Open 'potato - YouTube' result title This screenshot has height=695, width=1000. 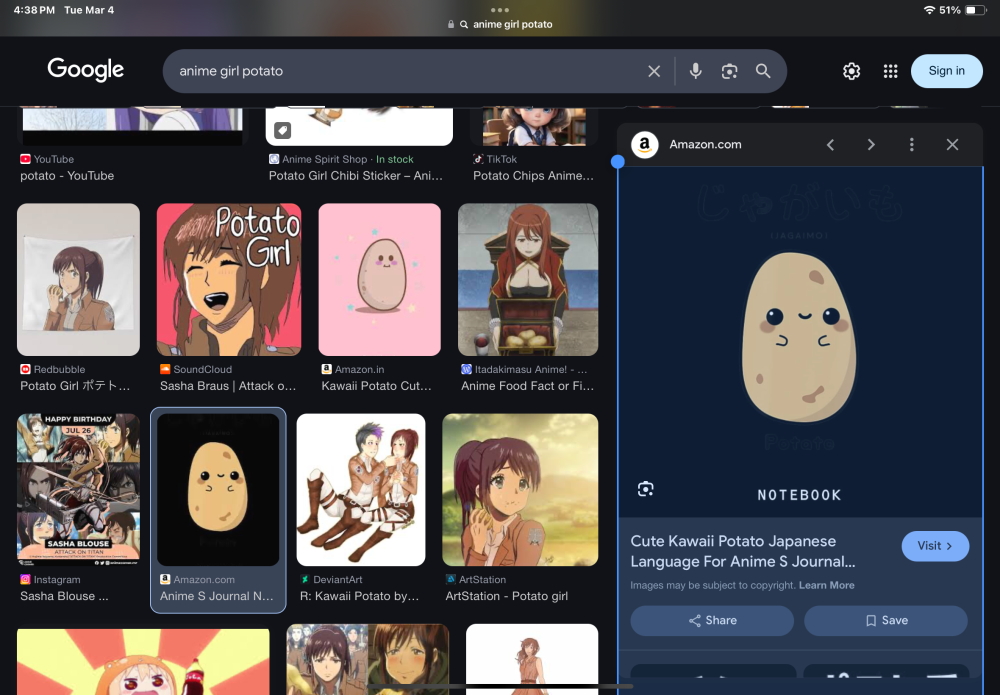67,176
